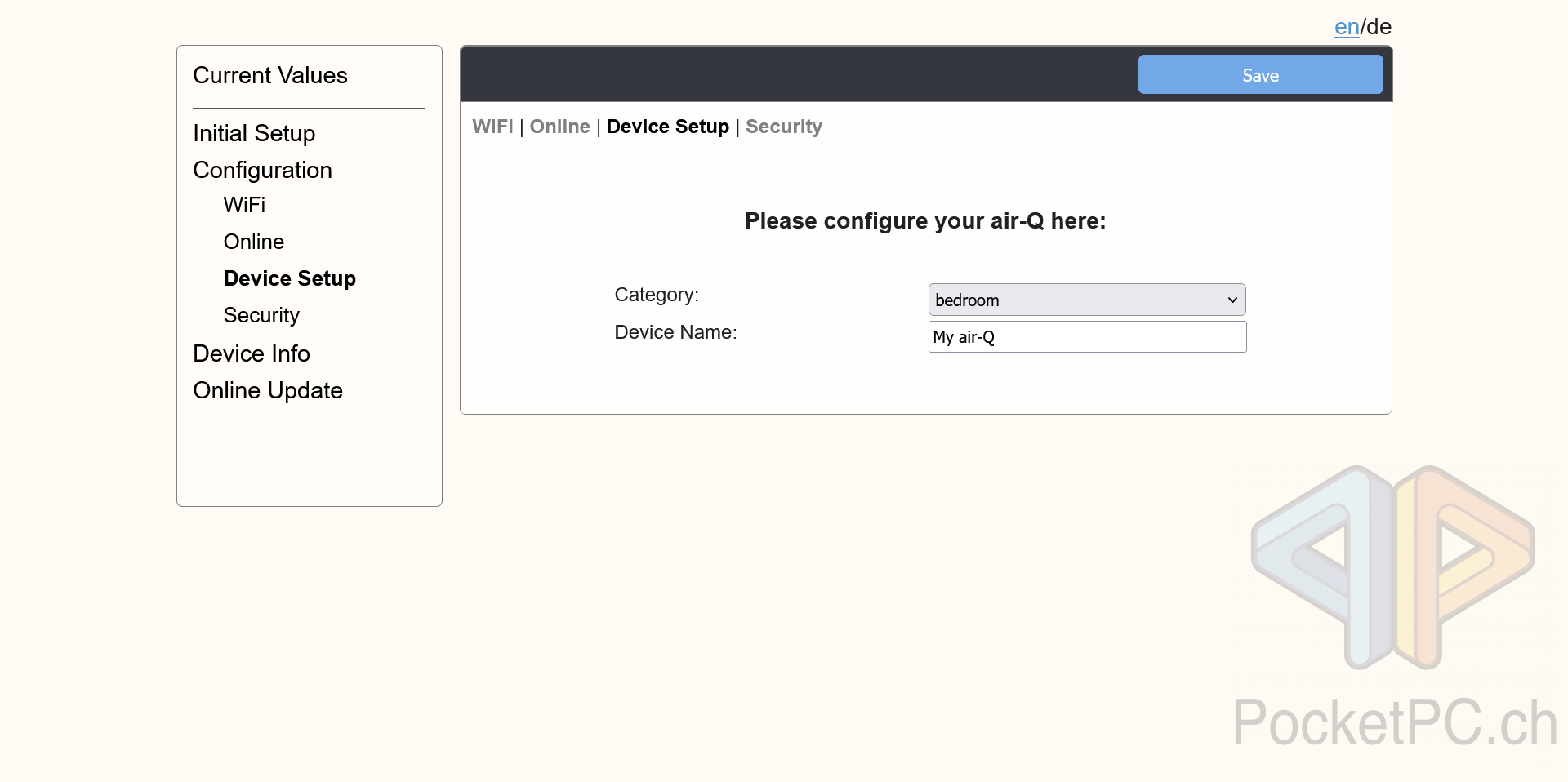
Task: Open Security in the sidebar
Action: point(261,315)
